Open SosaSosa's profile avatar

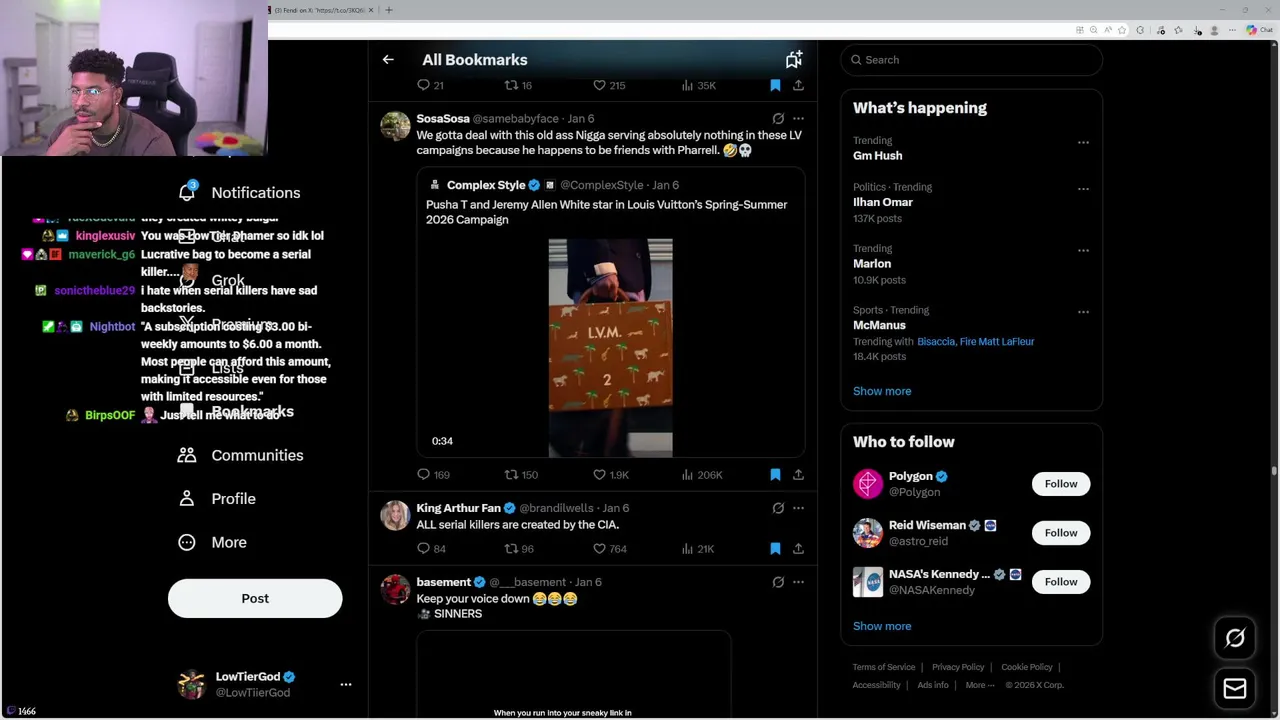[x=395, y=126]
